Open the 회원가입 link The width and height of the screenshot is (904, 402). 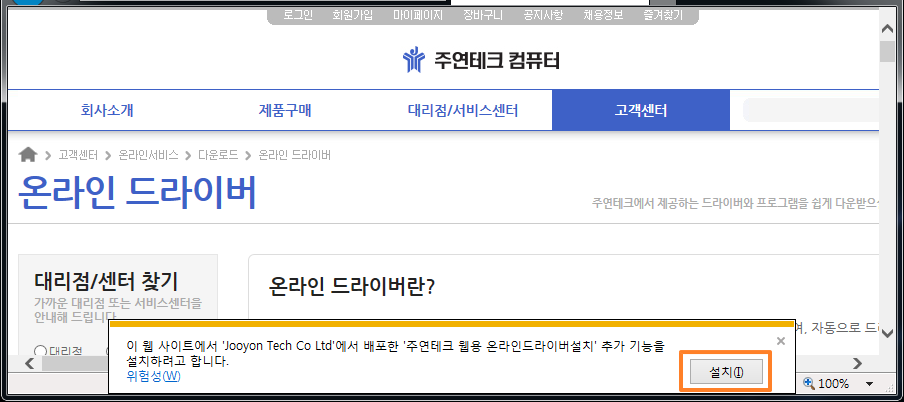coord(352,15)
